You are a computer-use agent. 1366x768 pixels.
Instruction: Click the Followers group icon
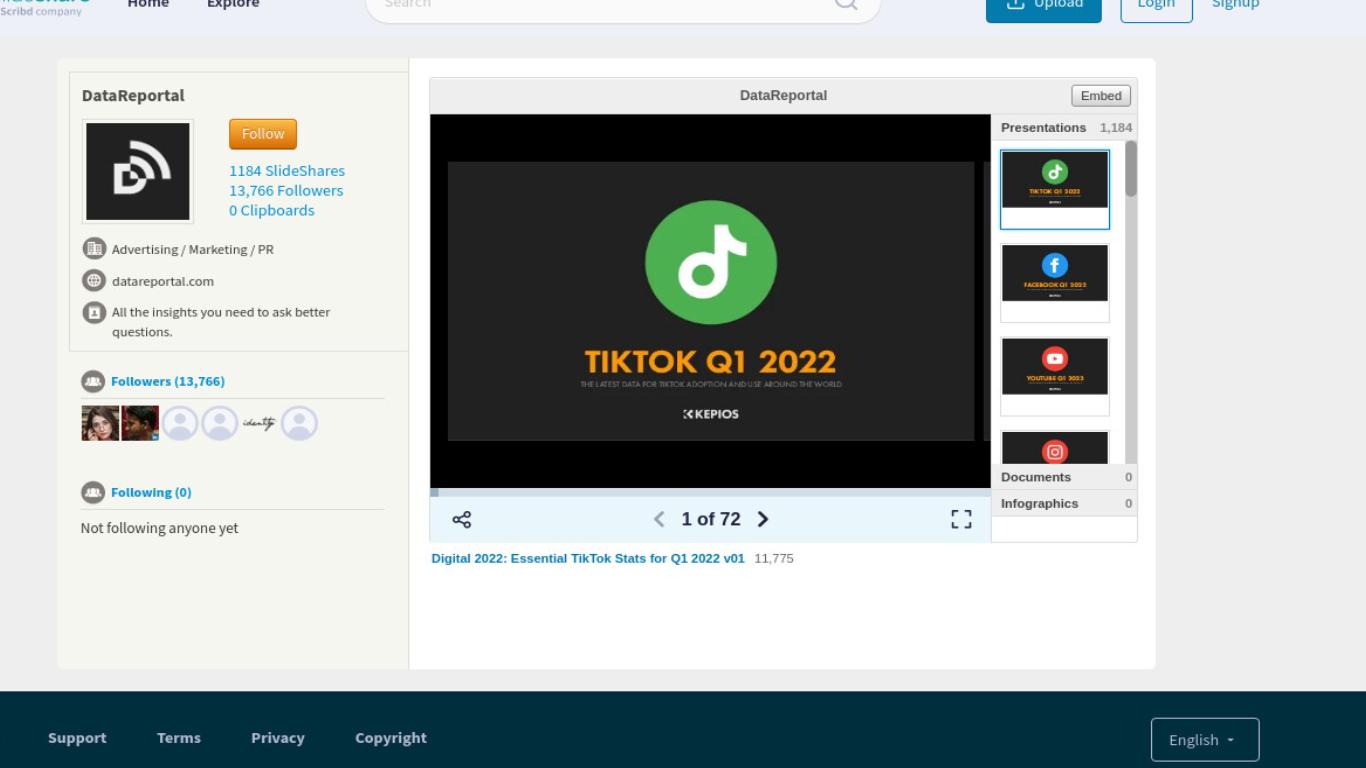point(93,381)
